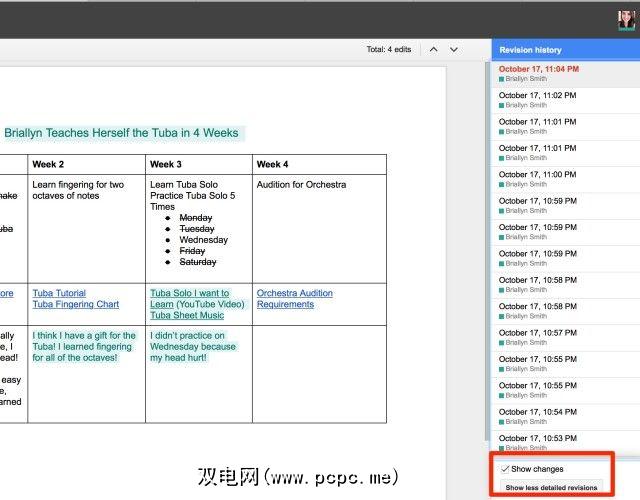Viewport: 640px width, 500px height.
Task: Open the Tuba Fingering Chart link
Action: 76,304
